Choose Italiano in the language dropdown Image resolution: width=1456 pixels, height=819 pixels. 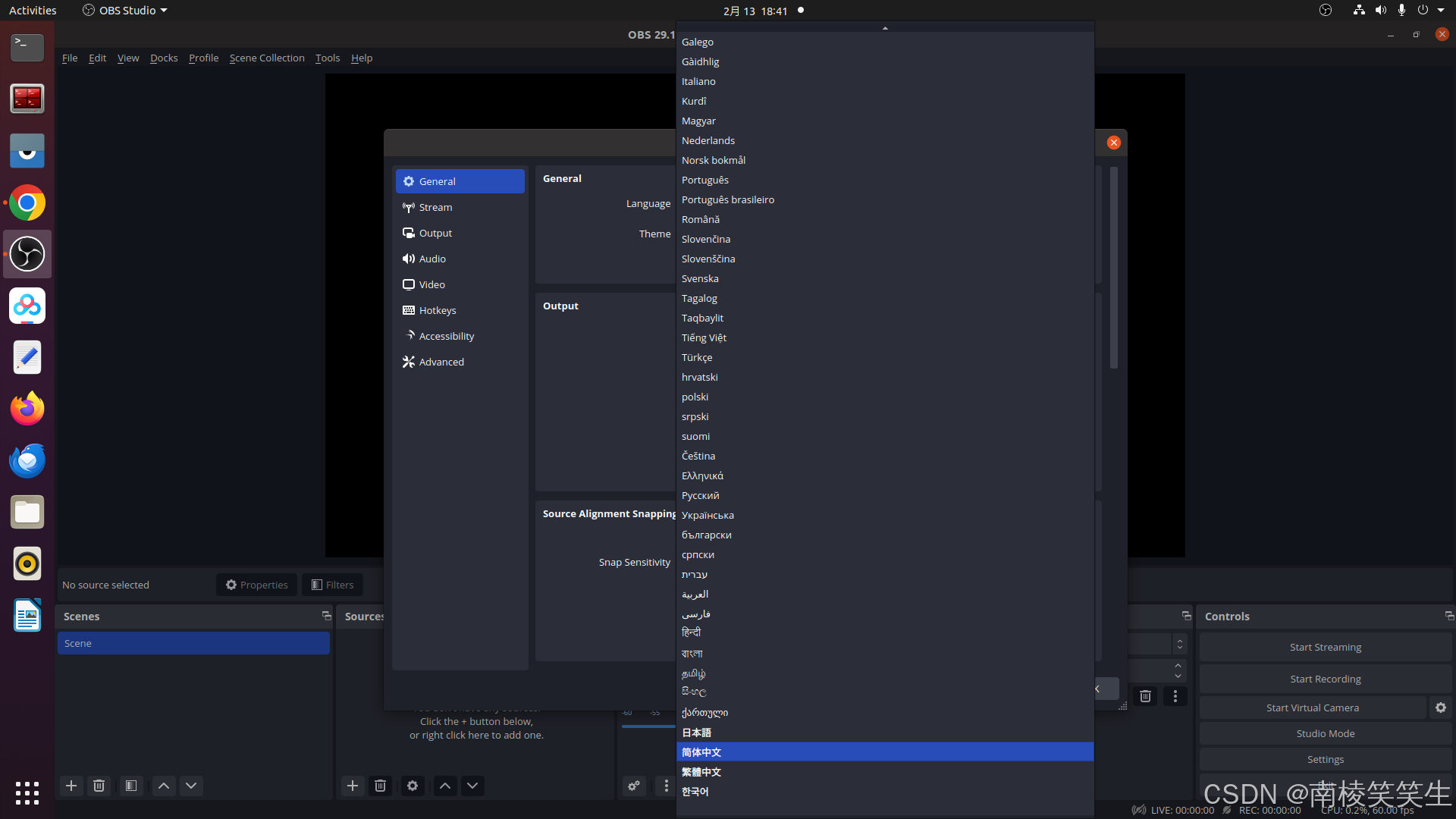coord(698,81)
